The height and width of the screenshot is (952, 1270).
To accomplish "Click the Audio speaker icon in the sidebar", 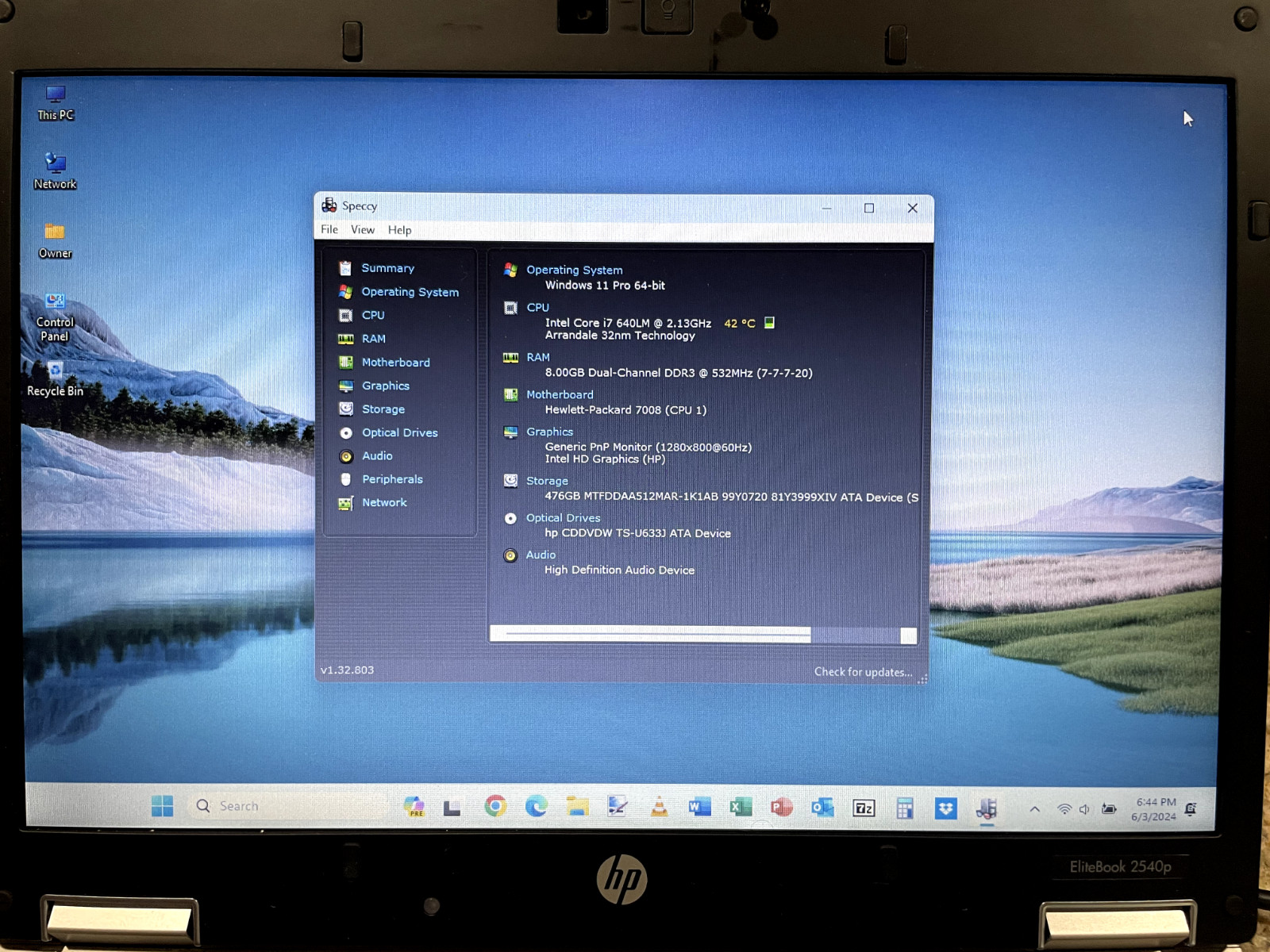I will pyautogui.click(x=345, y=456).
